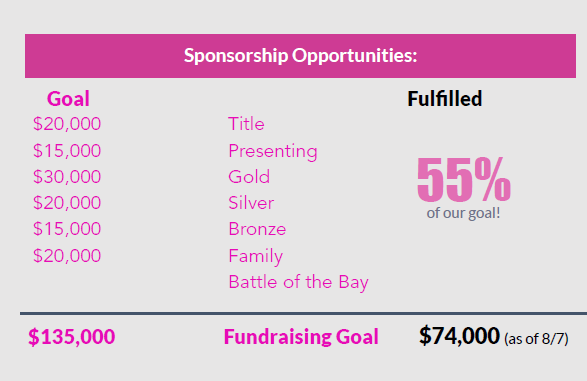Select the Presenting sponsorship level

click(273, 151)
